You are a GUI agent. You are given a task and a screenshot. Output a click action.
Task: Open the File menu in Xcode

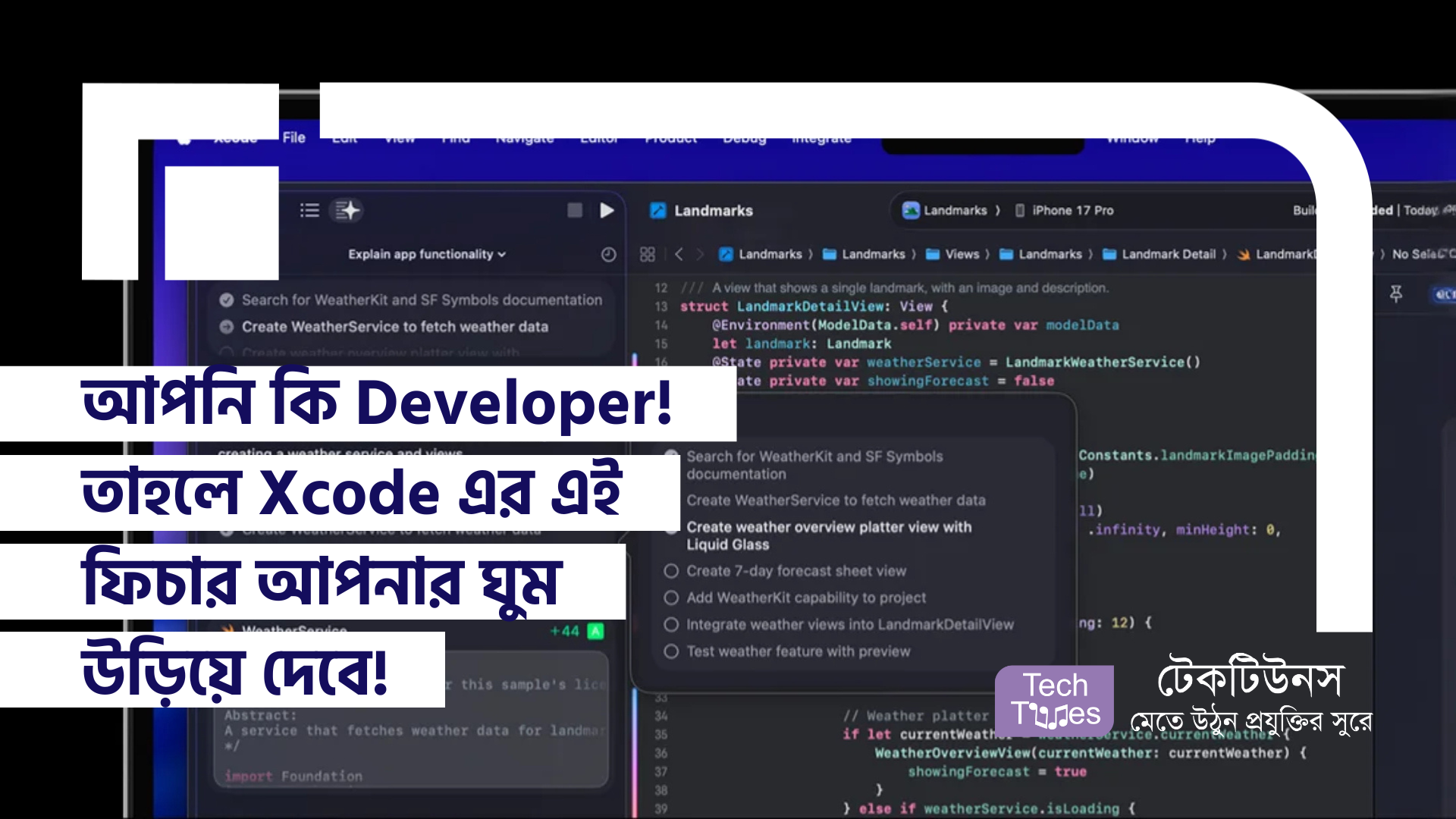293,137
